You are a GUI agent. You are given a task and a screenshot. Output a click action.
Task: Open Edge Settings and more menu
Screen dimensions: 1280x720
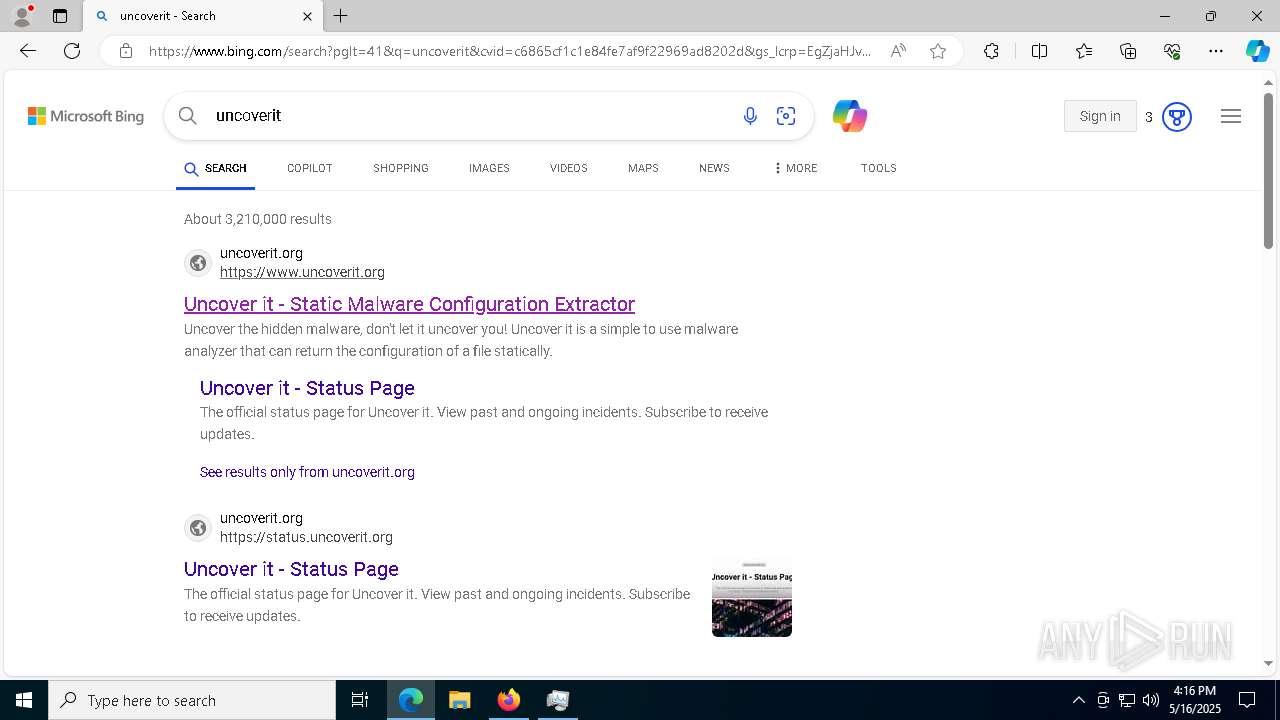(1216, 51)
